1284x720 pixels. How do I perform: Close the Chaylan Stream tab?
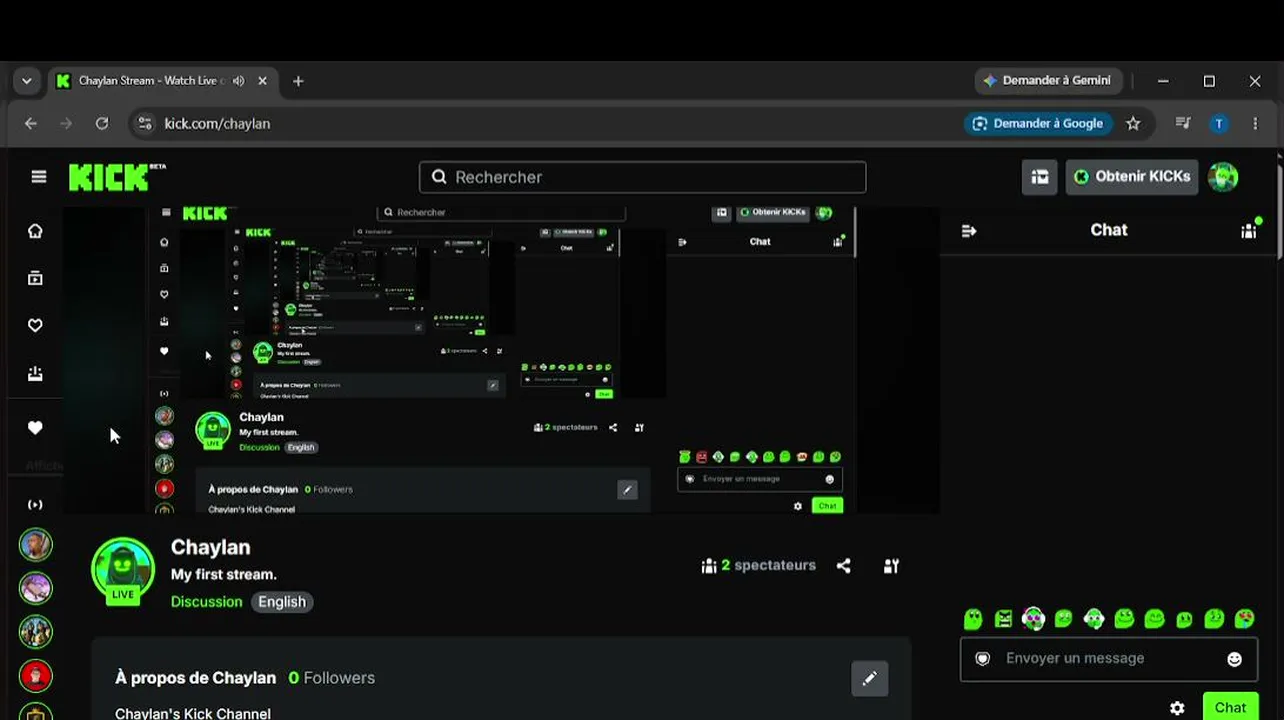coord(263,81)
